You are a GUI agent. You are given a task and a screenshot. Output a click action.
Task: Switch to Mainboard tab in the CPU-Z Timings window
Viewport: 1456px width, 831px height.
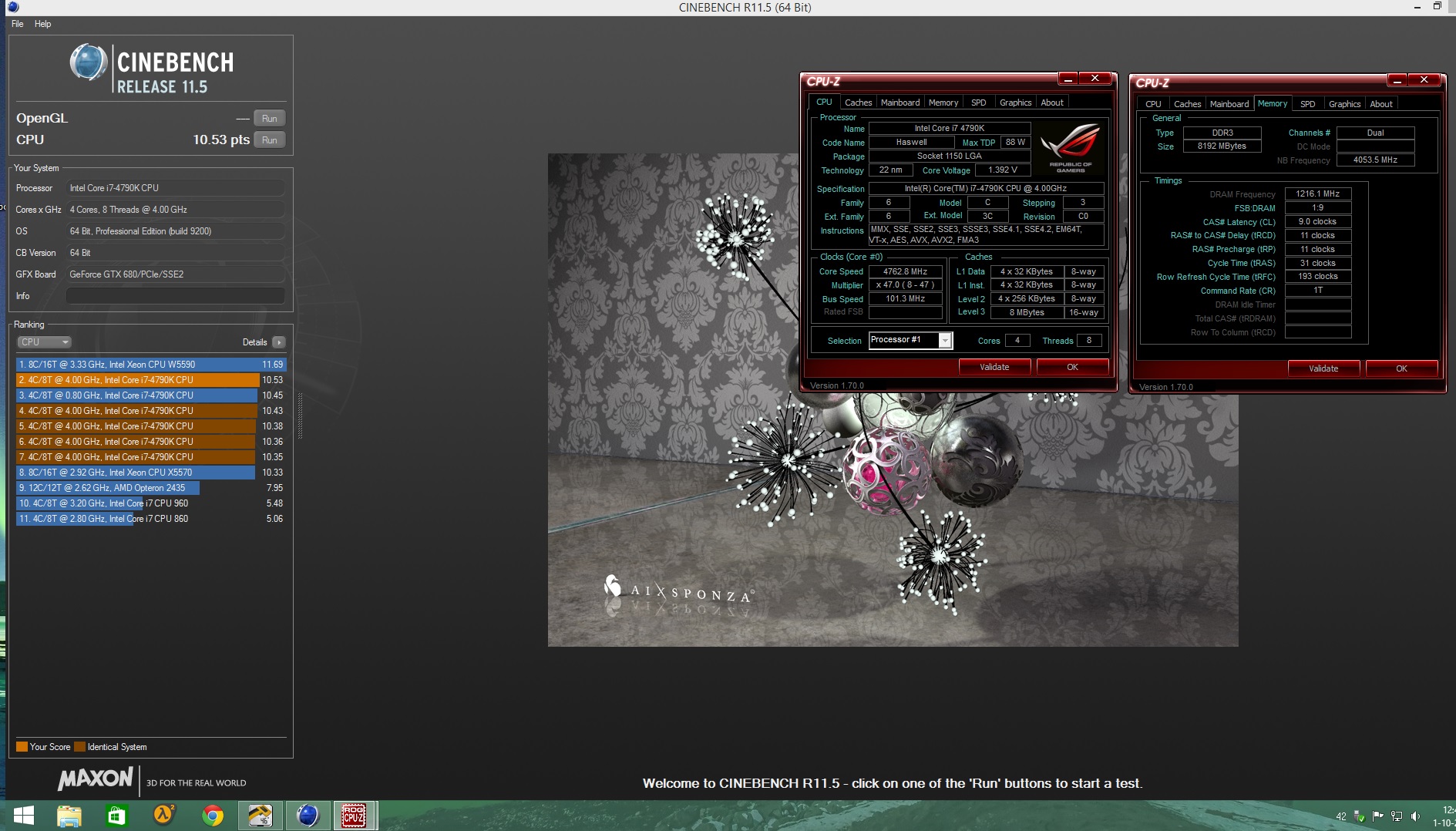[x=1229, y=104]
